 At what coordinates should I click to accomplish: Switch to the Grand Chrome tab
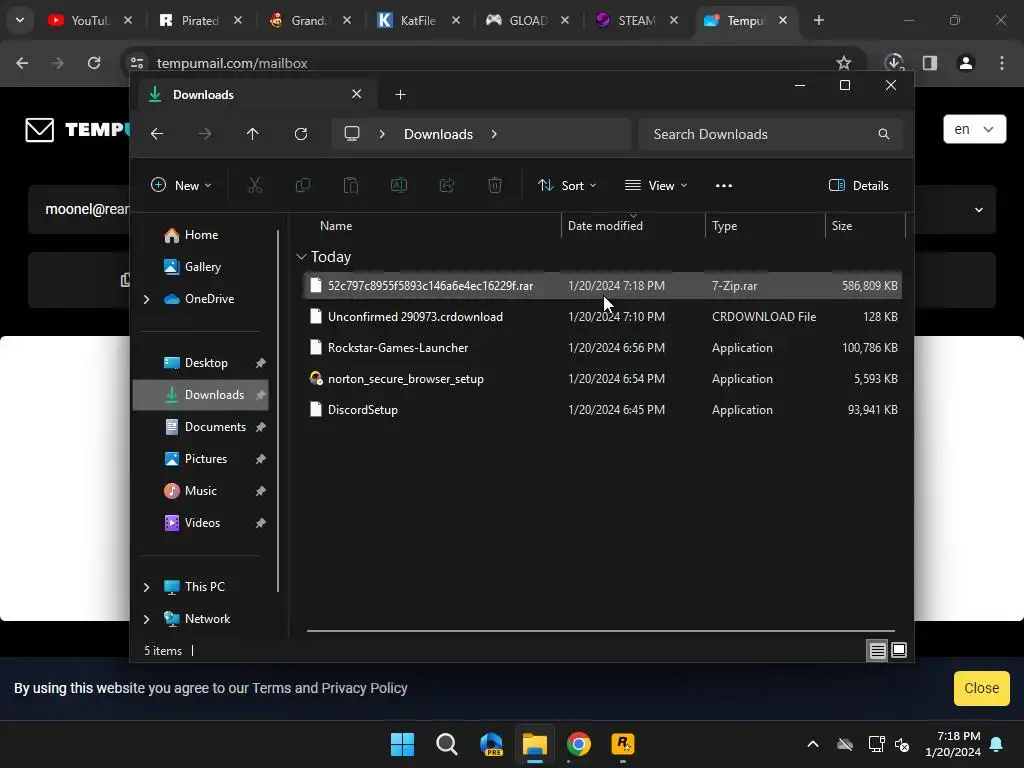pyautogui.click(x=309, y=20)
